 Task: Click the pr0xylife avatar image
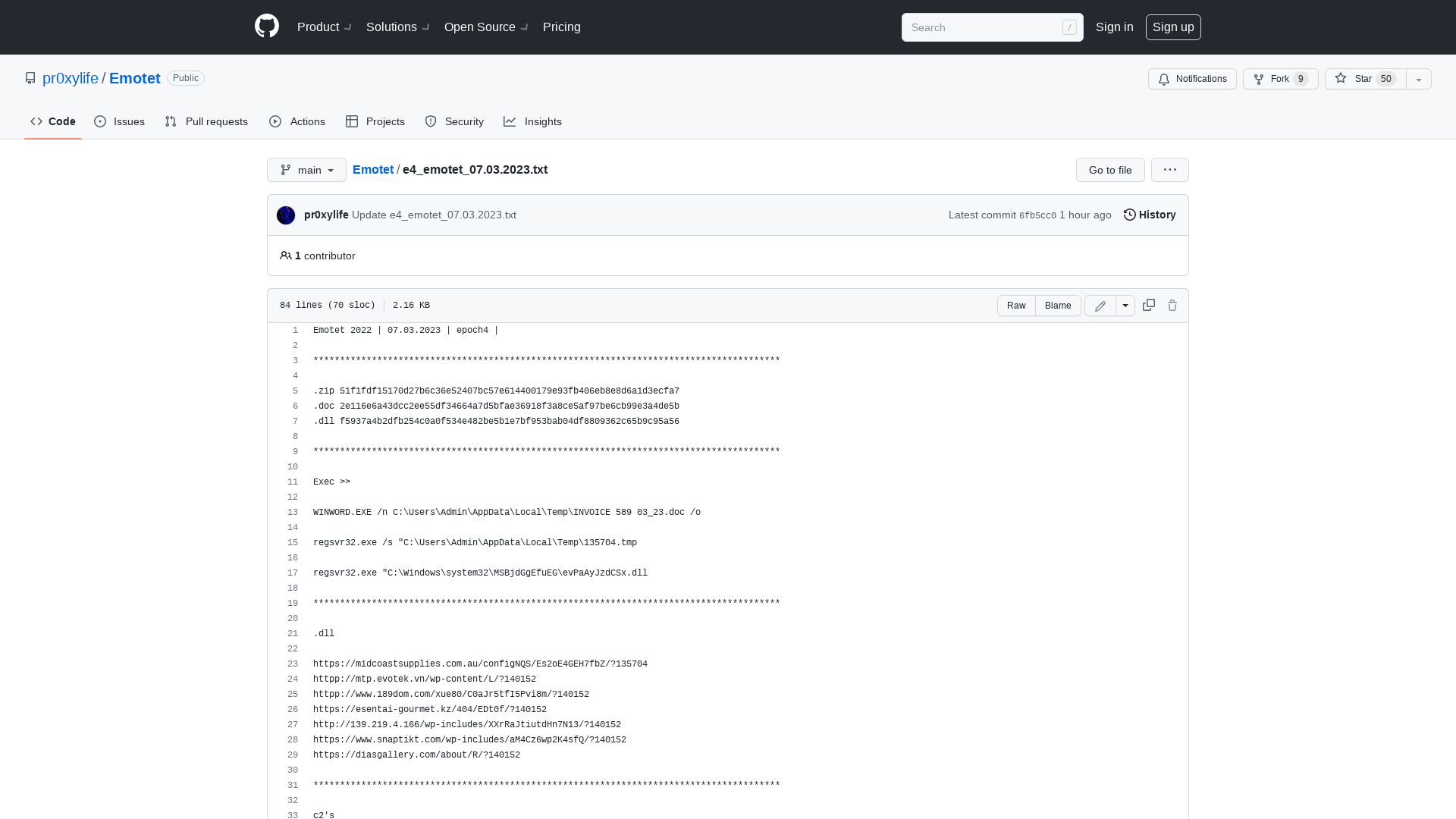(x=286, y=215)
